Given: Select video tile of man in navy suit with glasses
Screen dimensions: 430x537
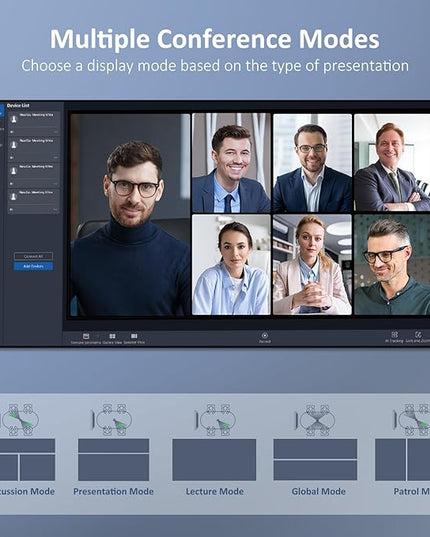Looking at the screenshot, I should (x=313, y=163).
